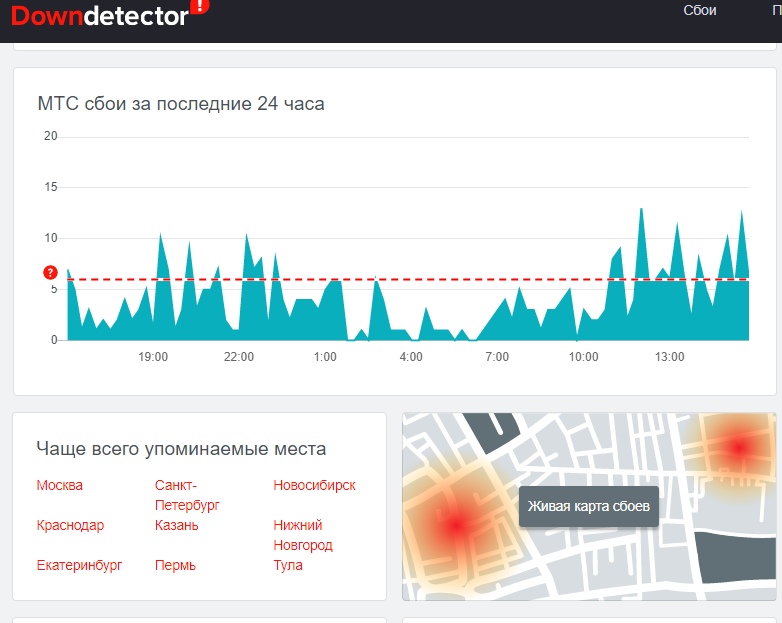This screenshot has width=782, height=623.
Task: Open the Живая карта сбоев button
Action: (588, 506)
